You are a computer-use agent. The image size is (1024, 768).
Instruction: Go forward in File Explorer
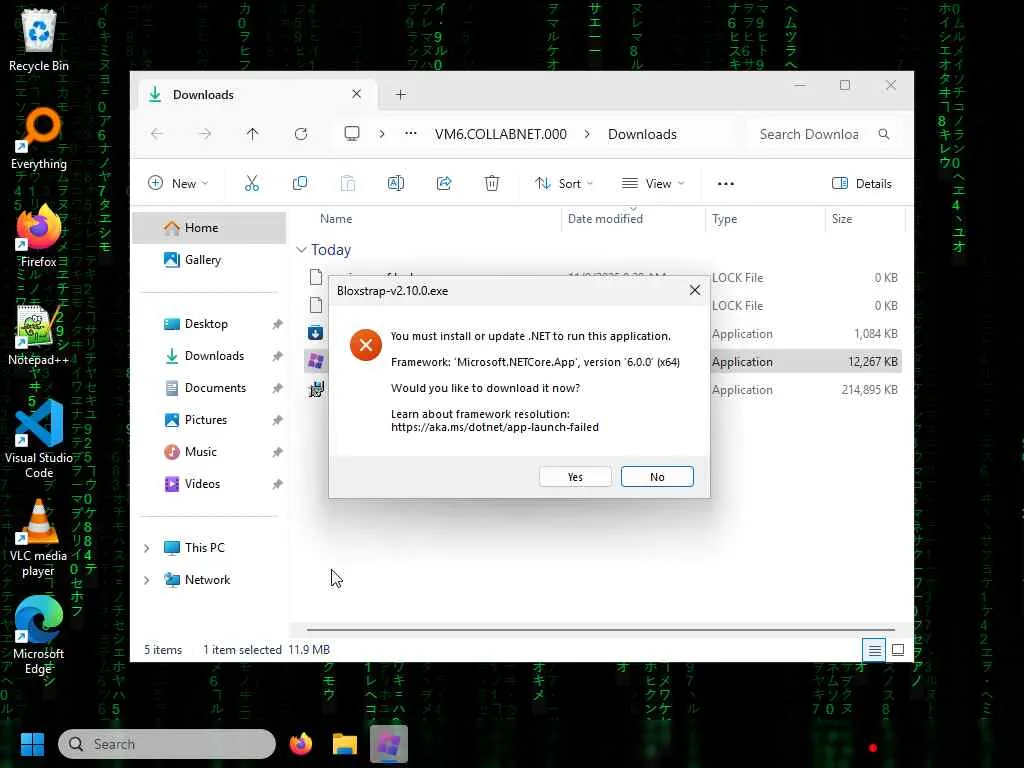(205, 134)
